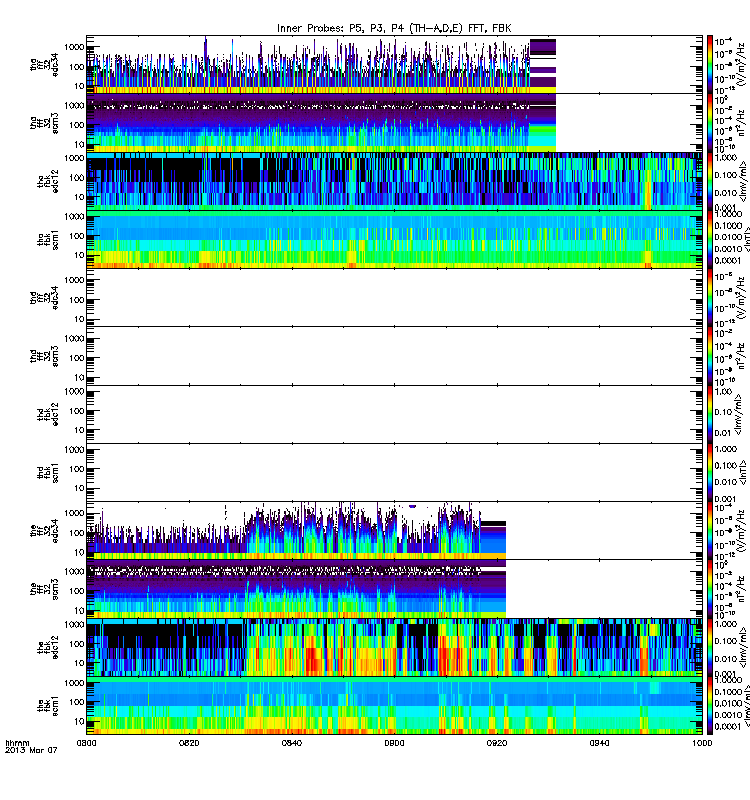Click the 0840 time axis label
Viewport: 750px width, 800px height.
click(x=292, y=743)
